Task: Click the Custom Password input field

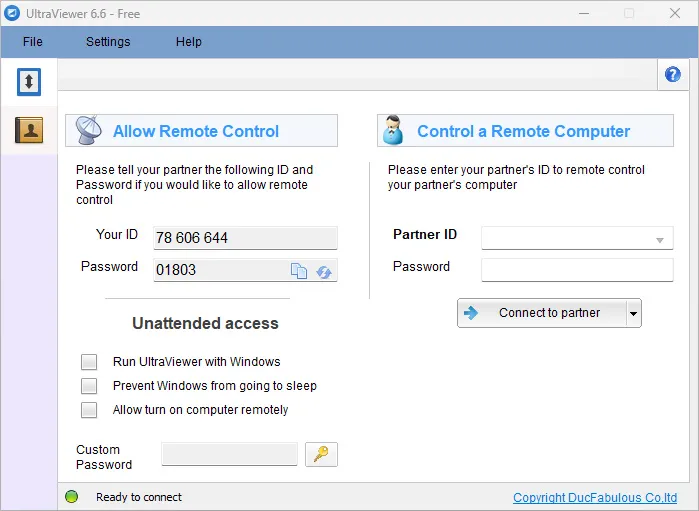Action: (229, 454)
